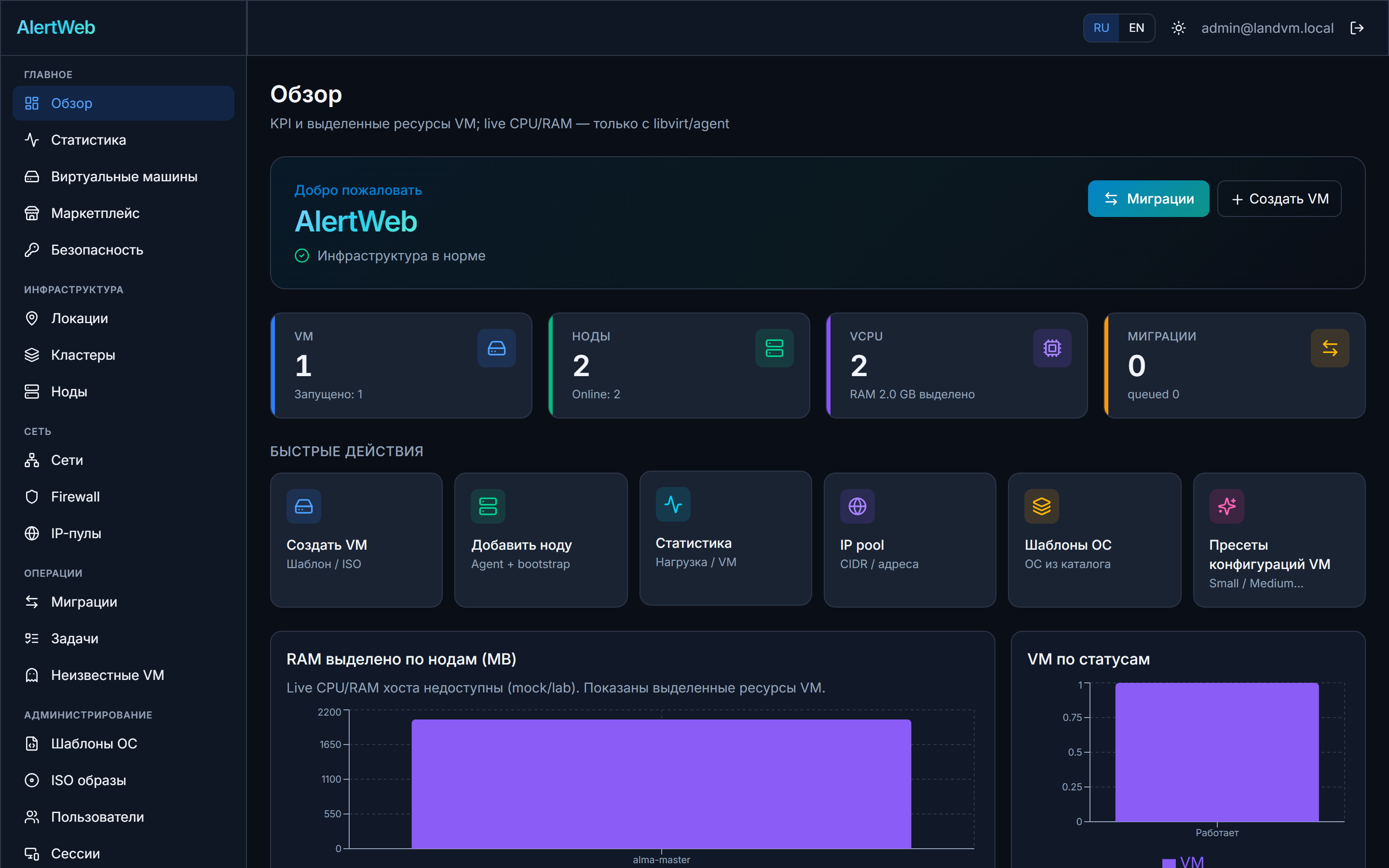This screenshot has height=868, width=1389.
Task: Switch interface language to EN
Action: click(1136, 28)
